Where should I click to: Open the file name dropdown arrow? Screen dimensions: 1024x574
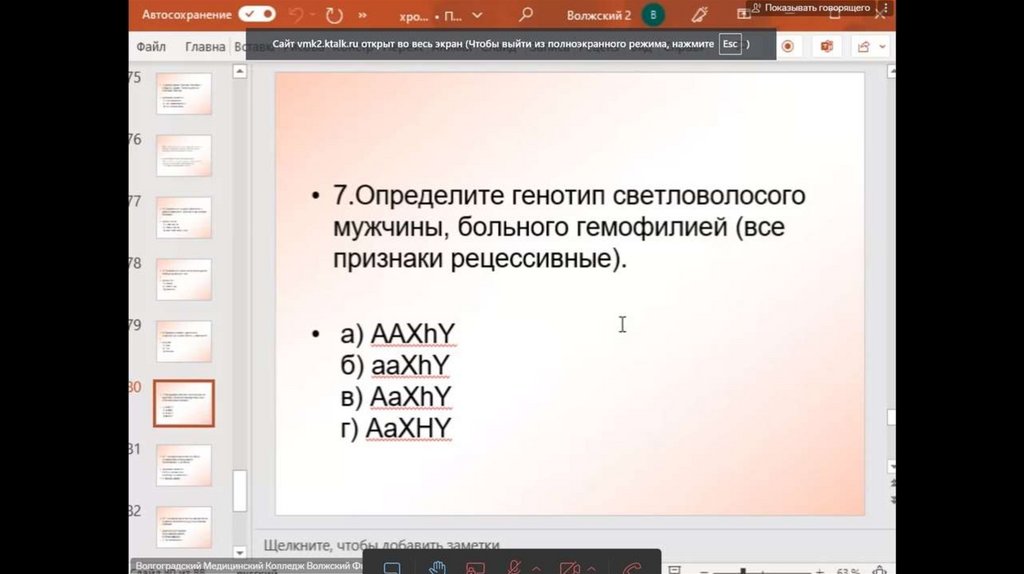[477, 15]
